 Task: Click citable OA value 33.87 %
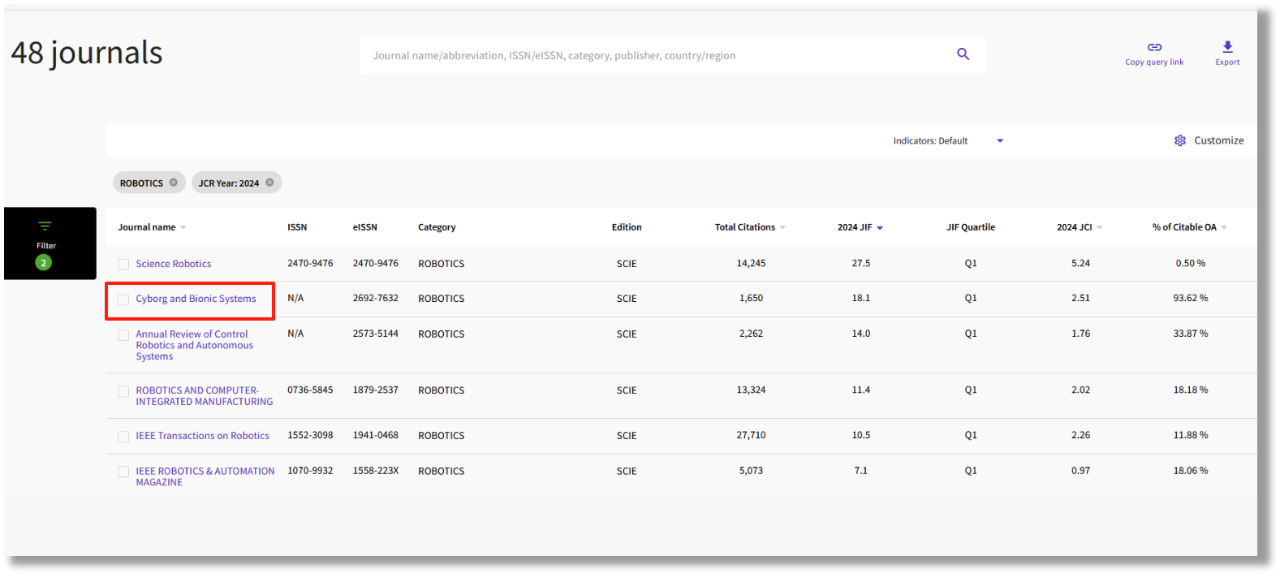[x=1190, y=333]
